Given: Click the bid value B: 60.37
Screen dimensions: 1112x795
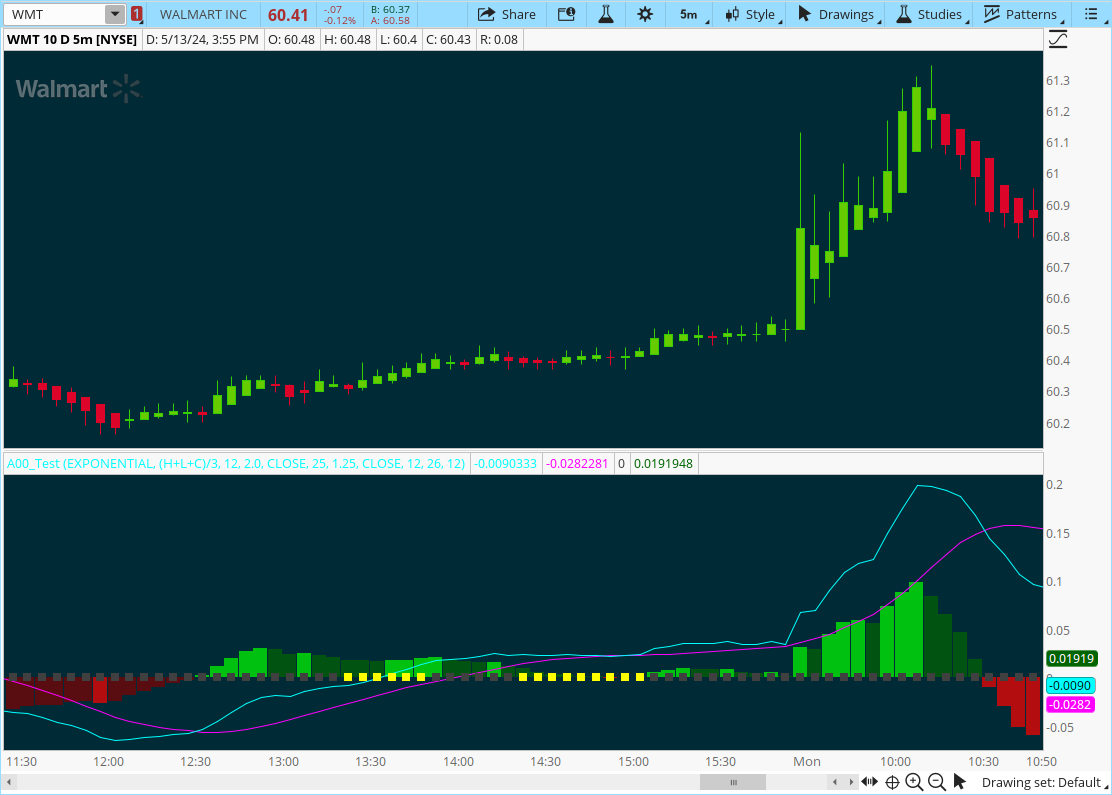Looking at the screenshot, I should 390,9.
